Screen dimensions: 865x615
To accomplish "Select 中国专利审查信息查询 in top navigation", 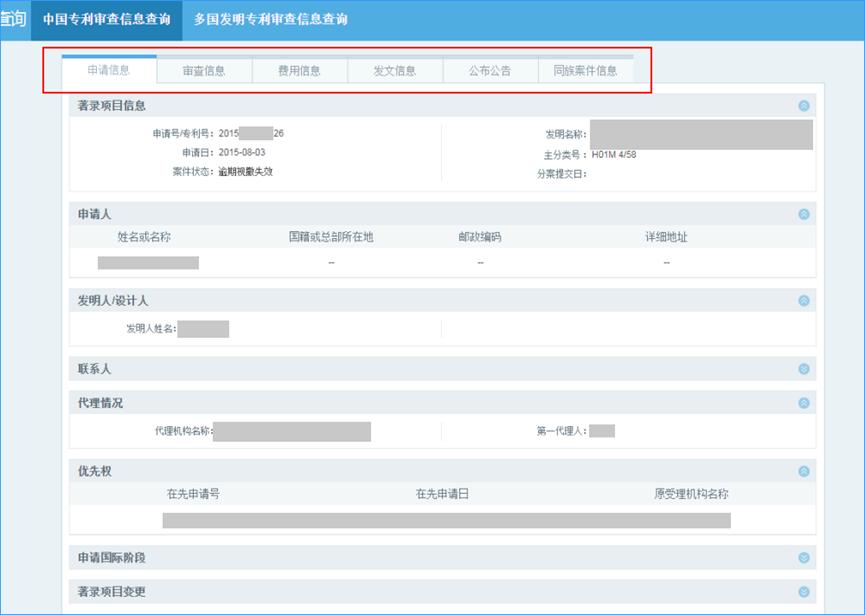I will point(110,16).
